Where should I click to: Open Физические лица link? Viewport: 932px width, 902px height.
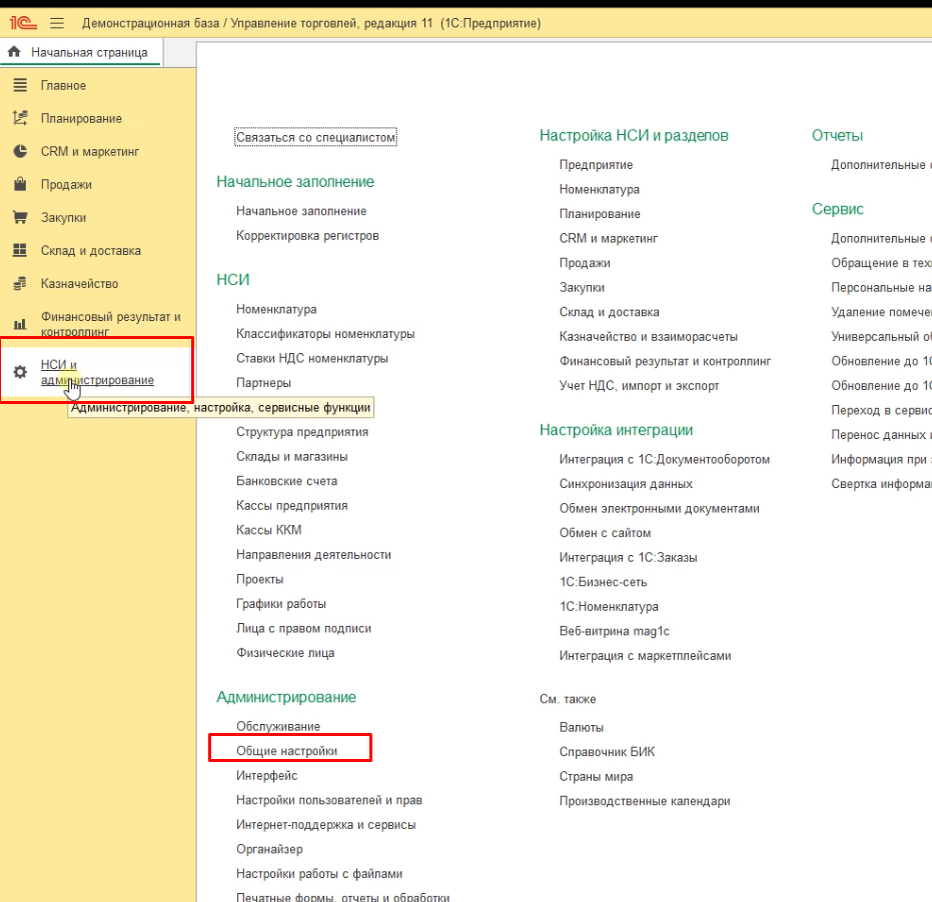(285, 653)
